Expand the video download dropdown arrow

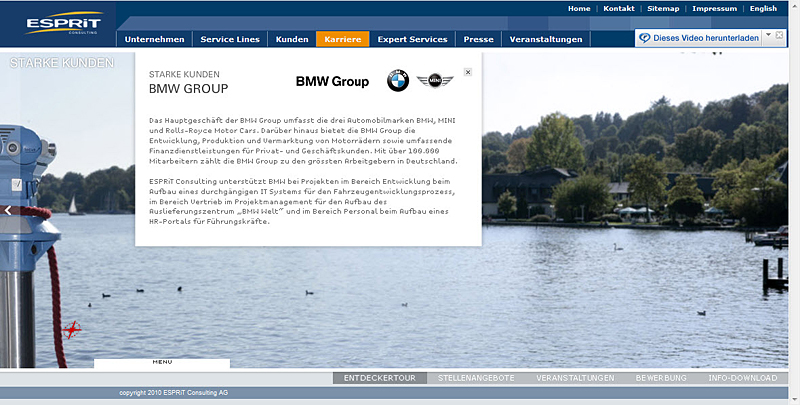(767, 35)
